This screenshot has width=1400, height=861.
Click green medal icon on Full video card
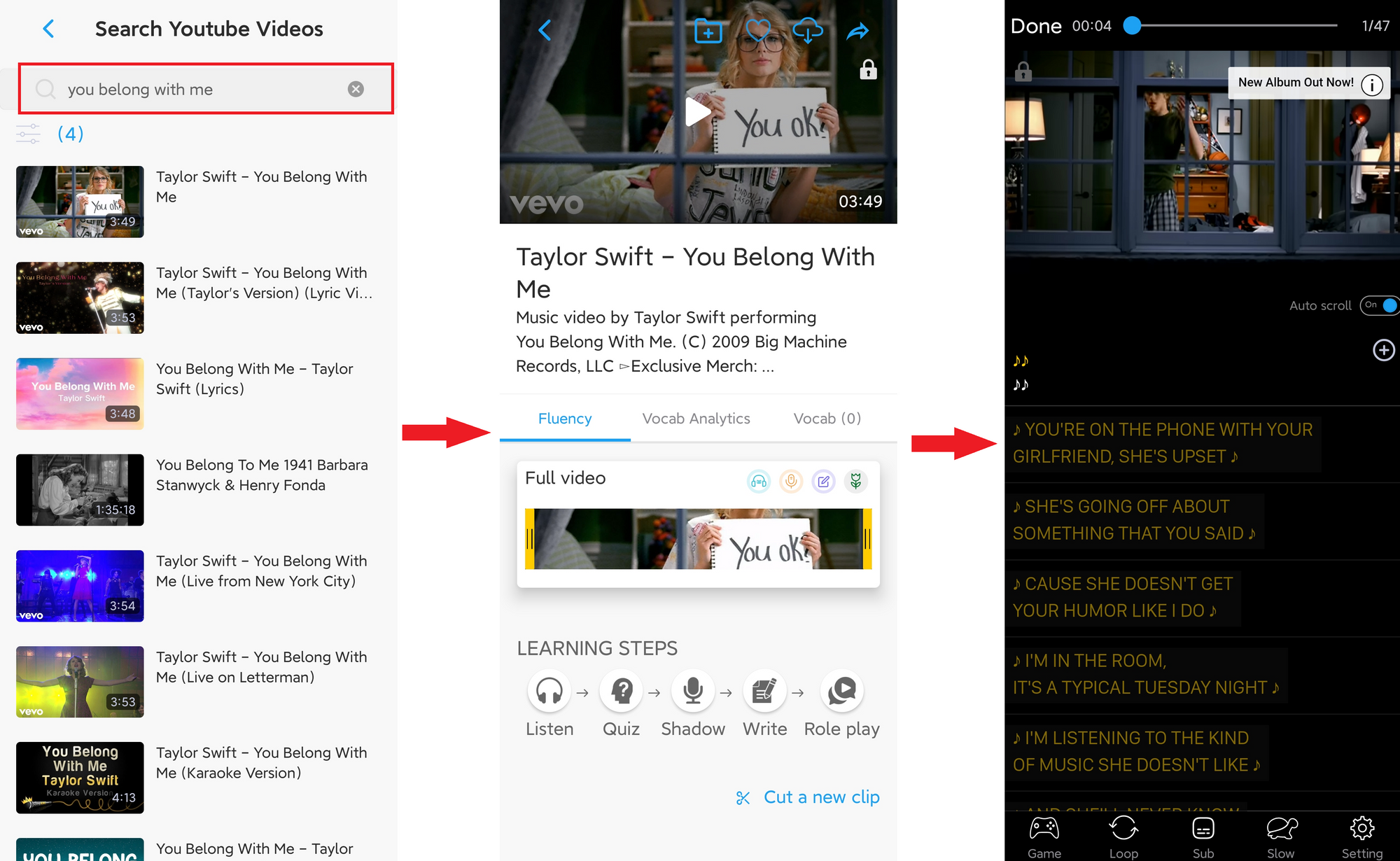855,482
